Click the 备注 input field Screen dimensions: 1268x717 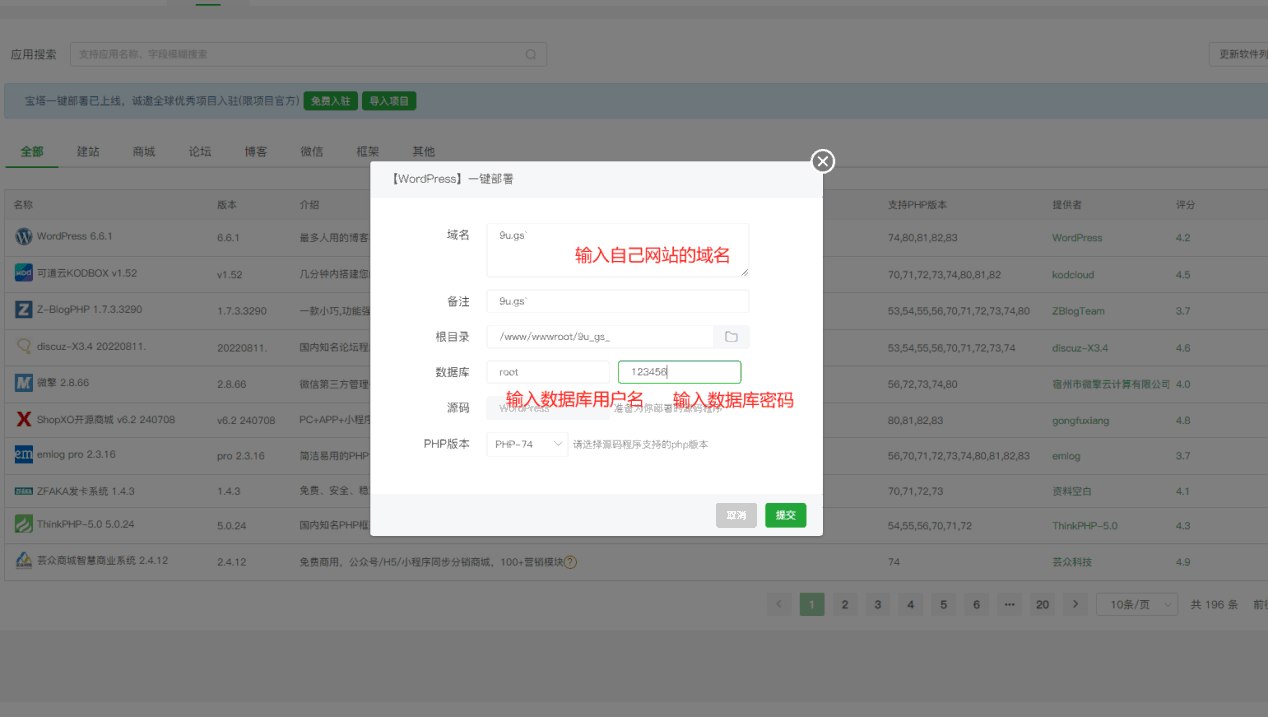point(618,301)
